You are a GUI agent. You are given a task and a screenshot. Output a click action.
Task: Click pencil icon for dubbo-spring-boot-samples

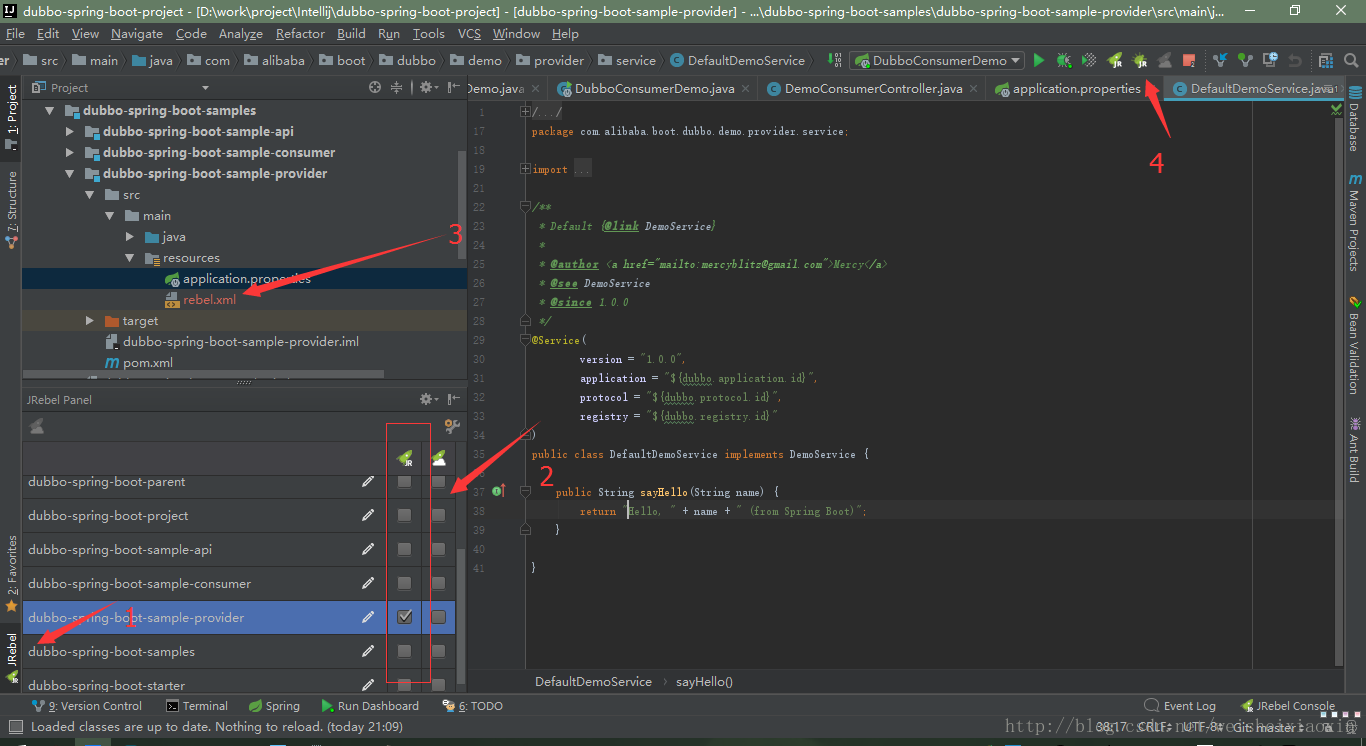pos(369,652)
